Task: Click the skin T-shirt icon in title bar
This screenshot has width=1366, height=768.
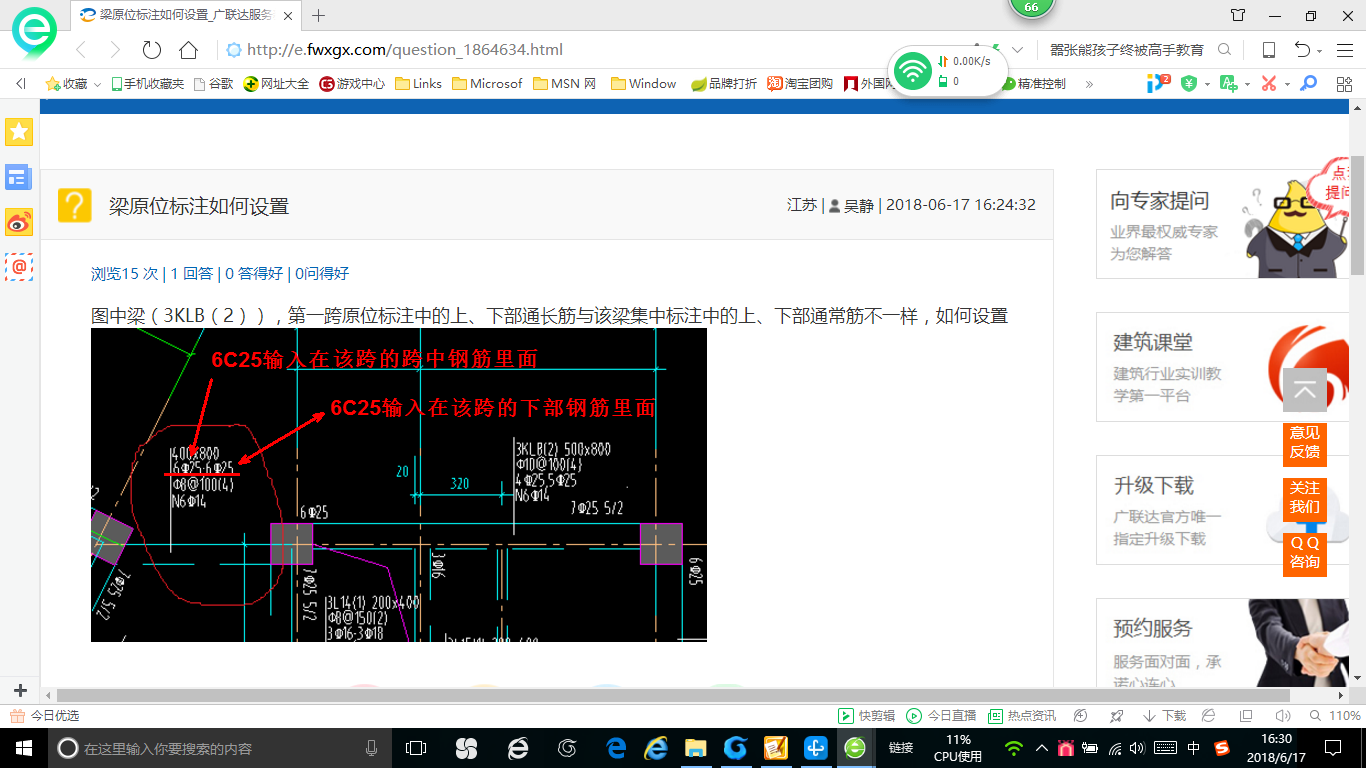Action: pos(1238,15)
